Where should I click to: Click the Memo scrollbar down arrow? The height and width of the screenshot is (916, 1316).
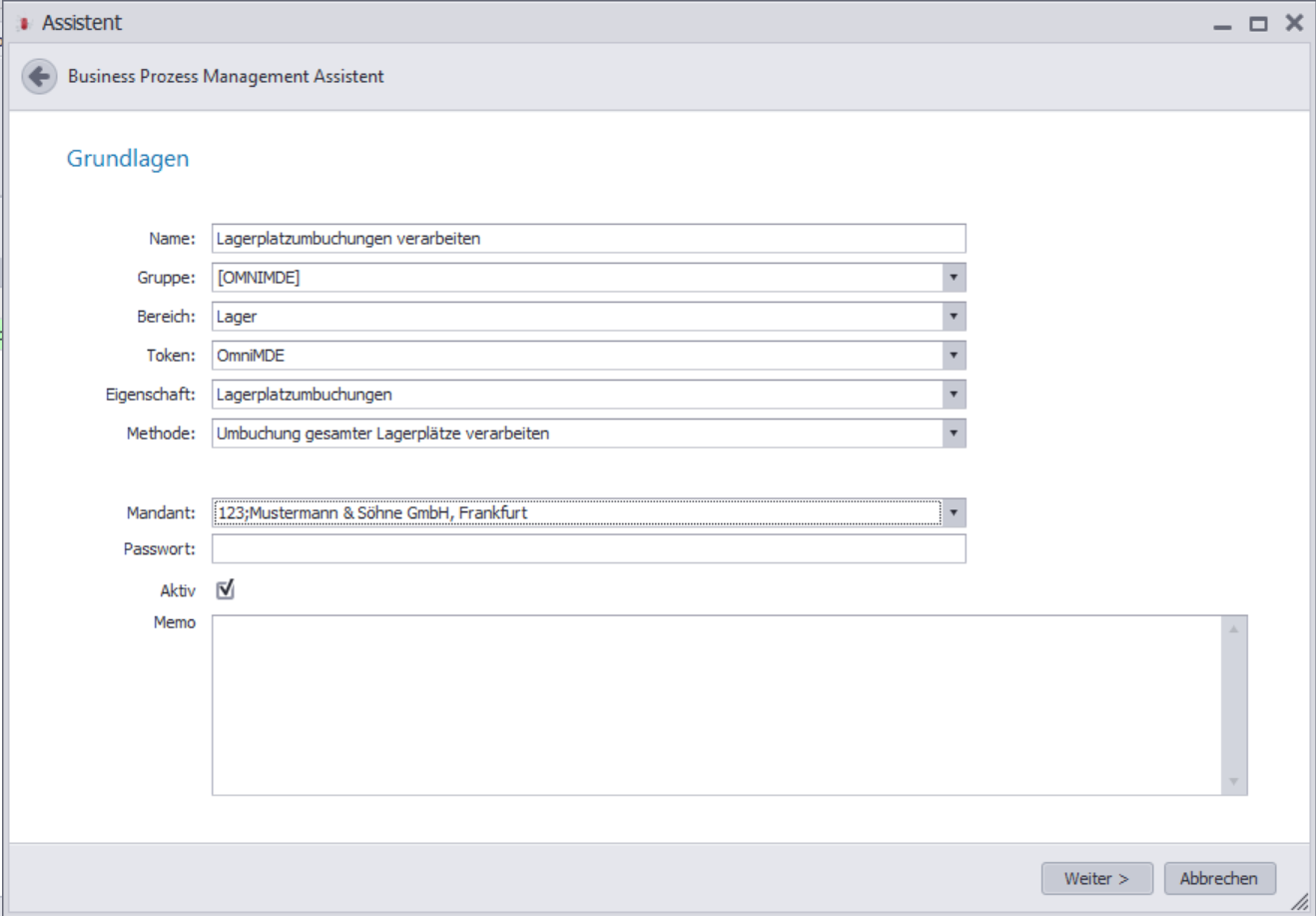pyautogui.click(x=1234, y=782)
